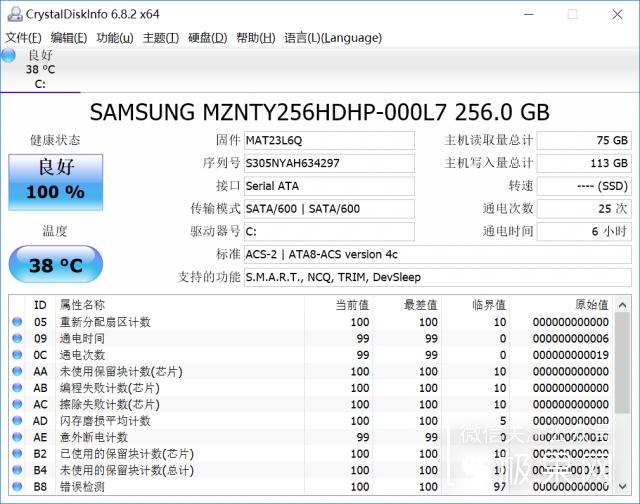
Task: Click the serial number field S305NYAH634297
Action: (329, 163)
